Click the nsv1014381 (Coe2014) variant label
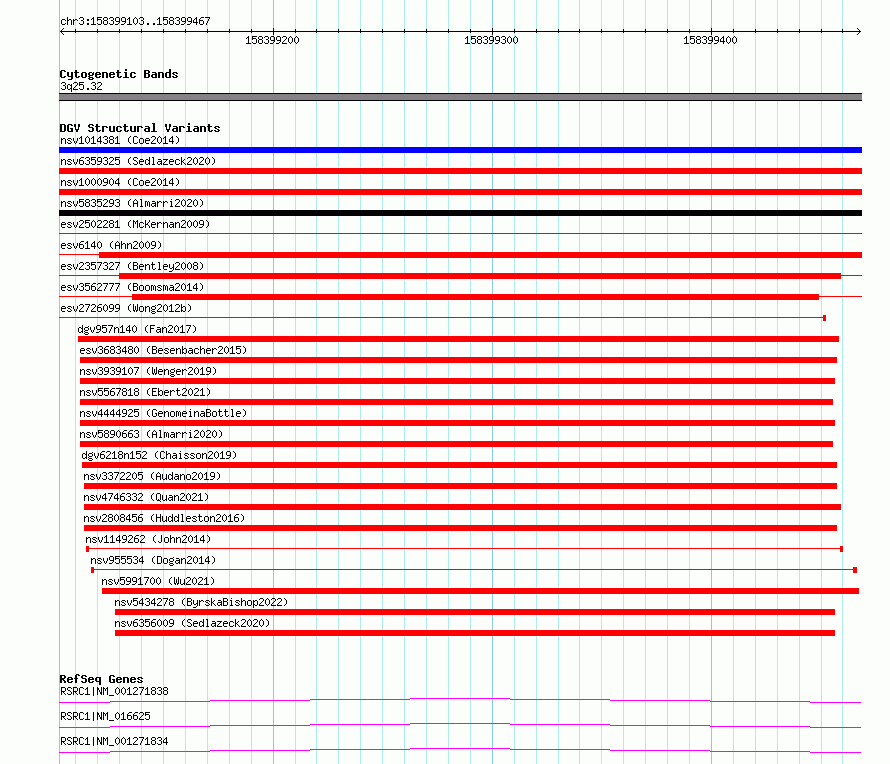890x764 pixels. (120, 140)
